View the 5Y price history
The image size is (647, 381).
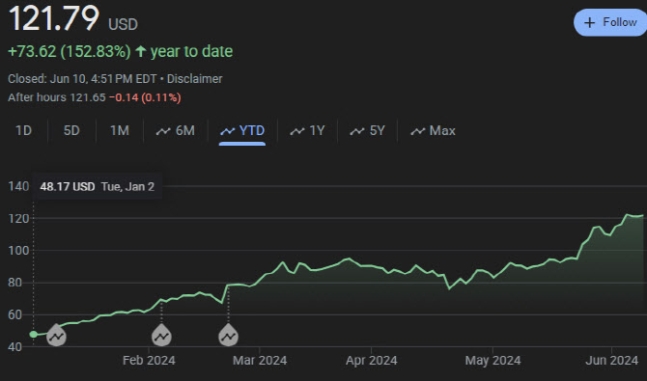coord(367,130)
